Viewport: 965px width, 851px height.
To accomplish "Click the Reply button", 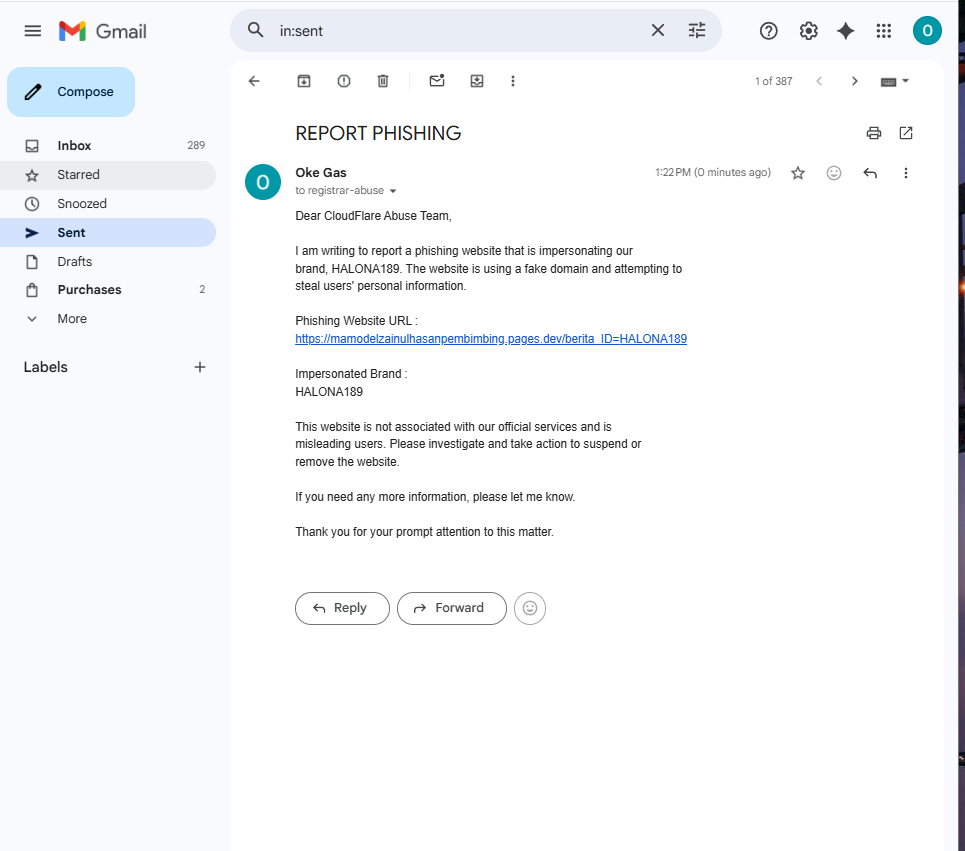I will point(342,608).
